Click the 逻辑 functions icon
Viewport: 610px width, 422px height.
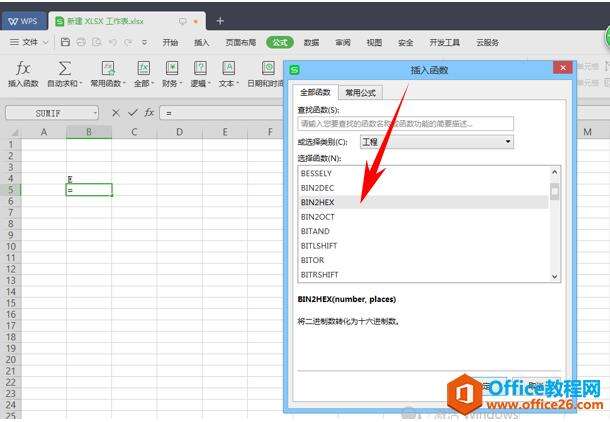pos(200,68)
